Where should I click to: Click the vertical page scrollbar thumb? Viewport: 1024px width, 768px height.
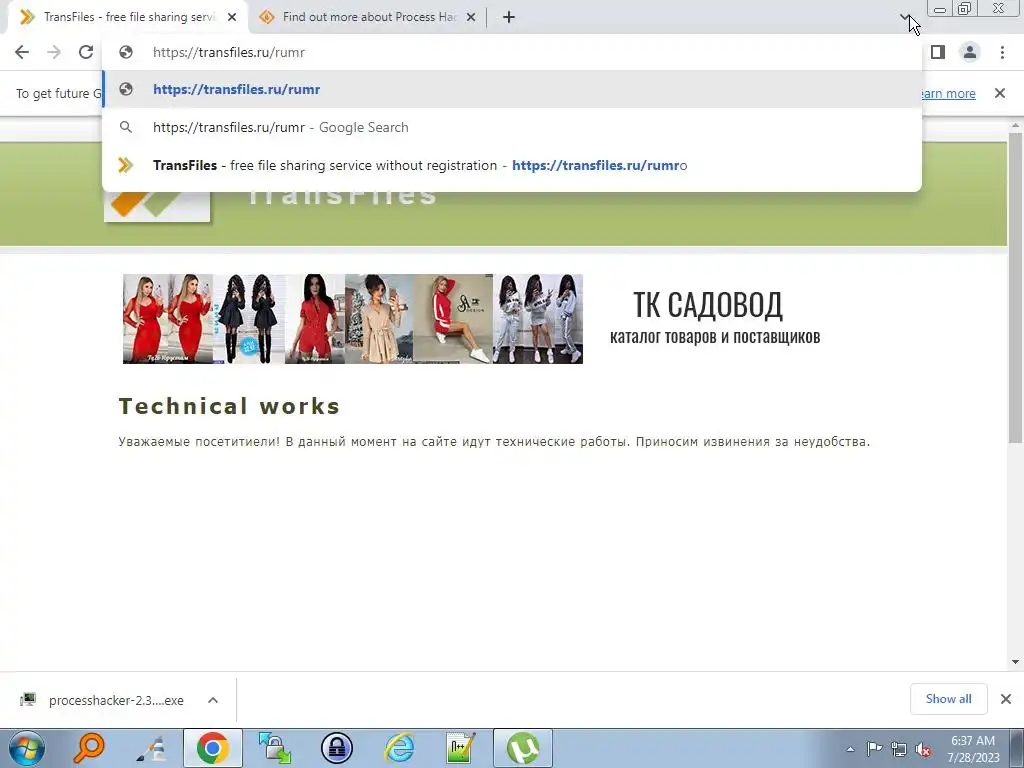click(1015, 287)
